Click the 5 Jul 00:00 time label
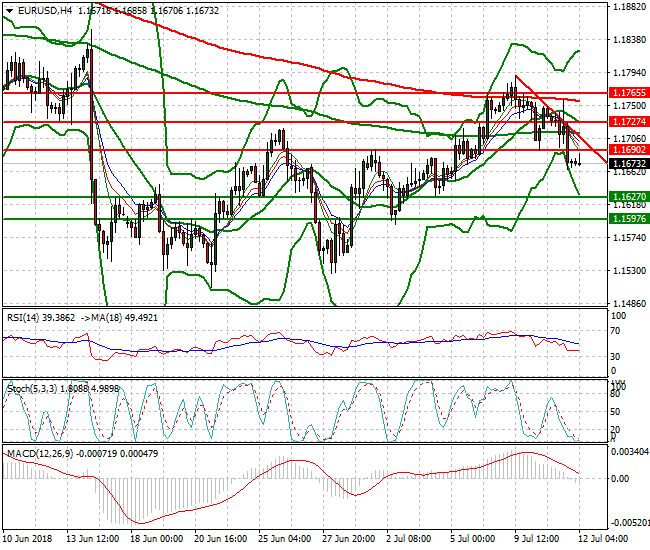Screen dimensions: 650x550 (473, 539)
